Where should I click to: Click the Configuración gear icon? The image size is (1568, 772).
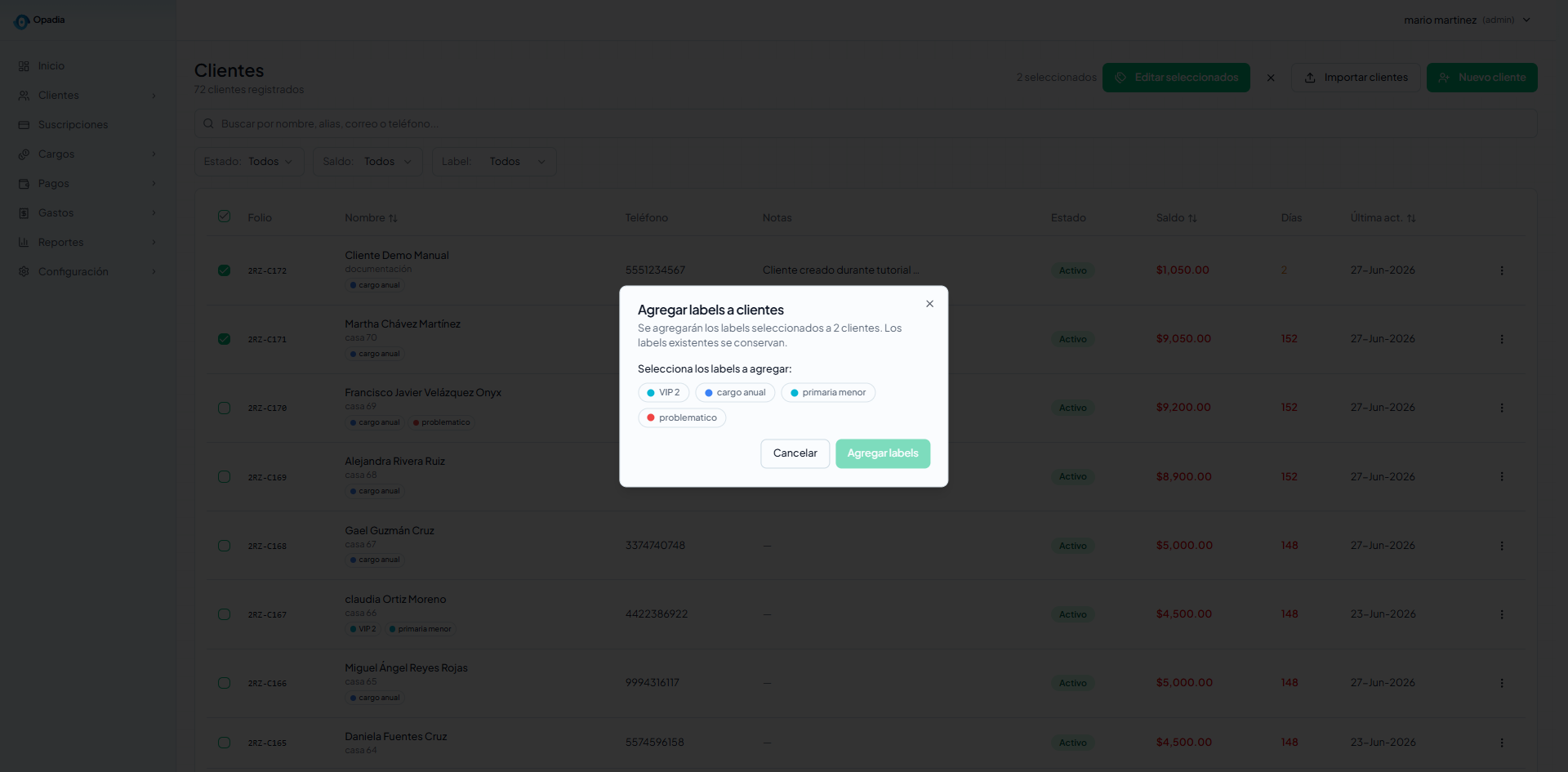[24, 272]
